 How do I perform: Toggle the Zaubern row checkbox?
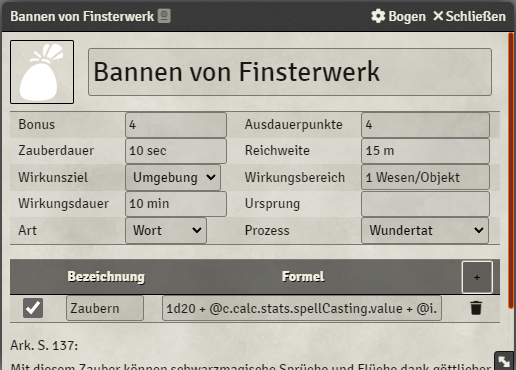tap(33, 308)
